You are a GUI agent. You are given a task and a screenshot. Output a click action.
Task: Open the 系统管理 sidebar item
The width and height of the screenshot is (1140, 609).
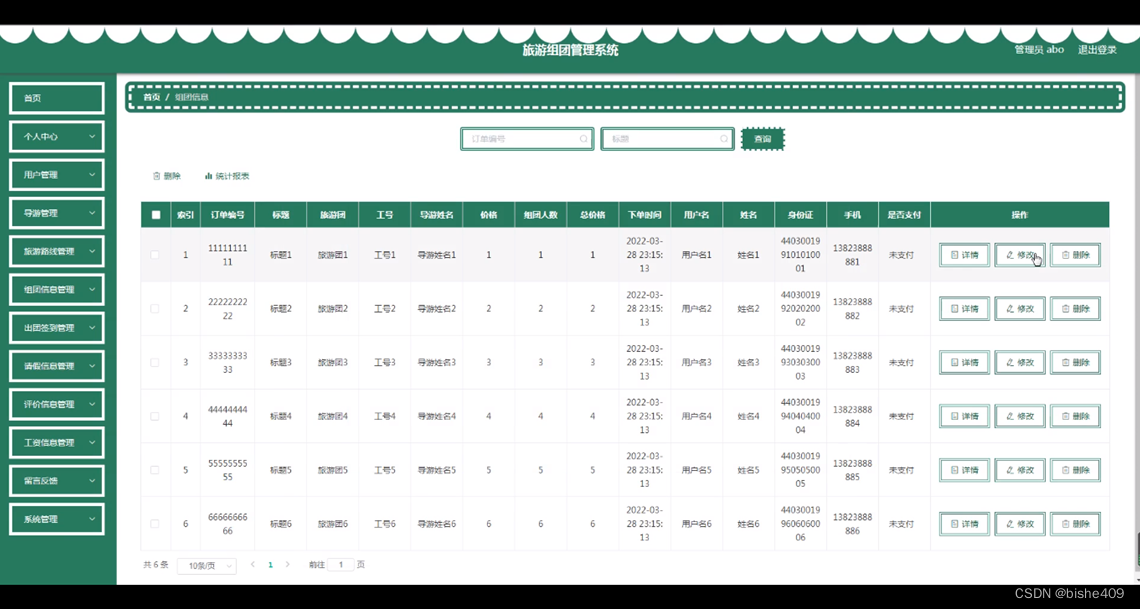pyautogui.click(x=57, y=519)
